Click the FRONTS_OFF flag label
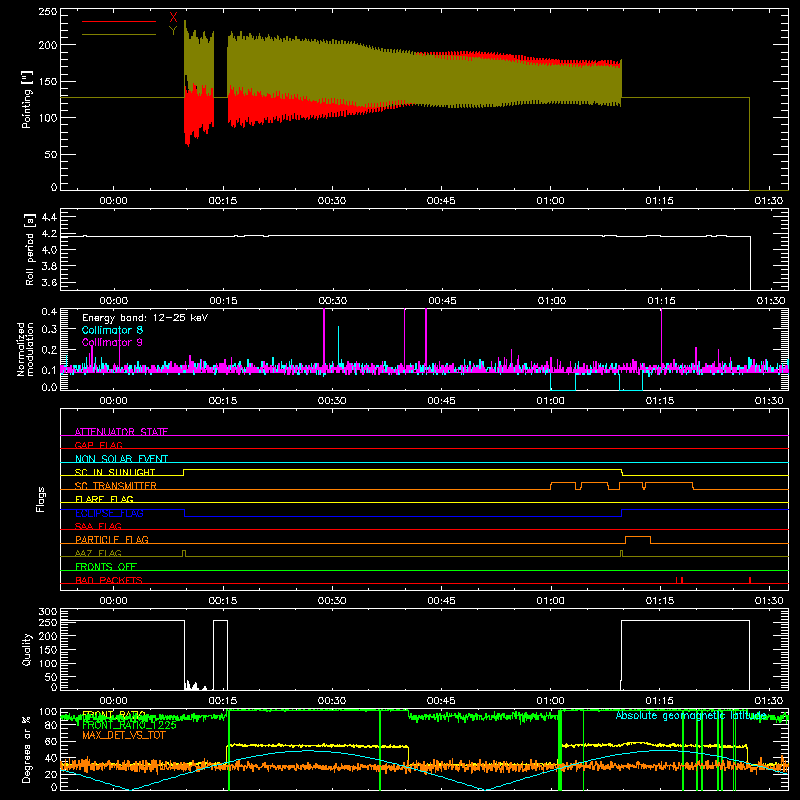This screenshot has width=800, height=800. coord(106,566)
